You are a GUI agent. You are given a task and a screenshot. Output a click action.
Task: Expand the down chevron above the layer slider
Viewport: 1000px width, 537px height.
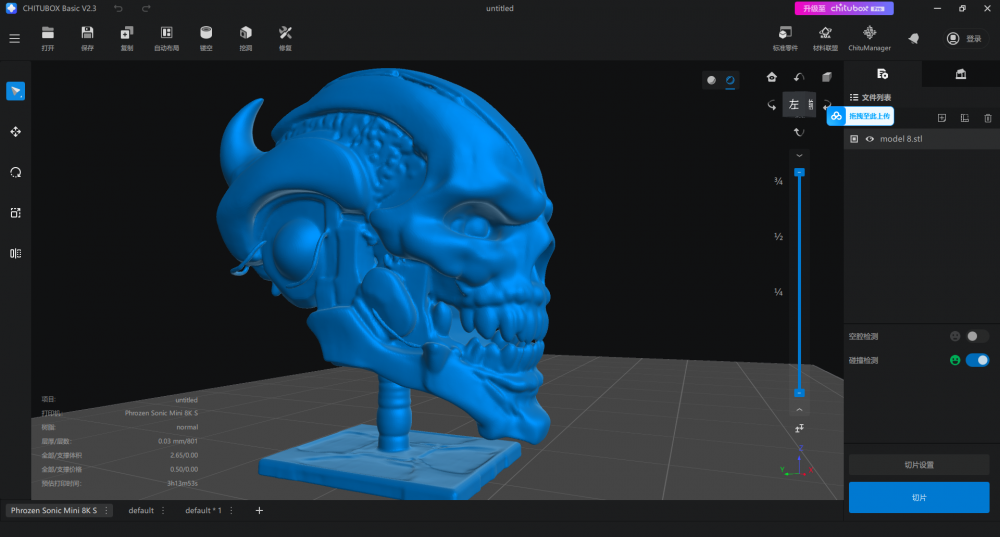point(799,156)
